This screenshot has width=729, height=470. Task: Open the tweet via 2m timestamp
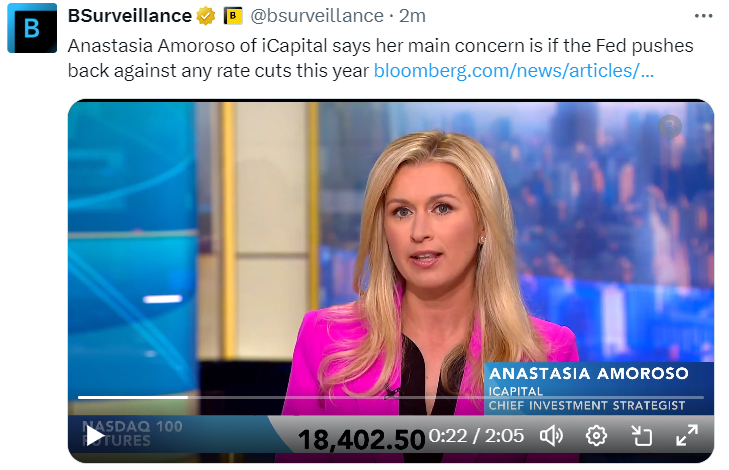click(x=412, y=16)
